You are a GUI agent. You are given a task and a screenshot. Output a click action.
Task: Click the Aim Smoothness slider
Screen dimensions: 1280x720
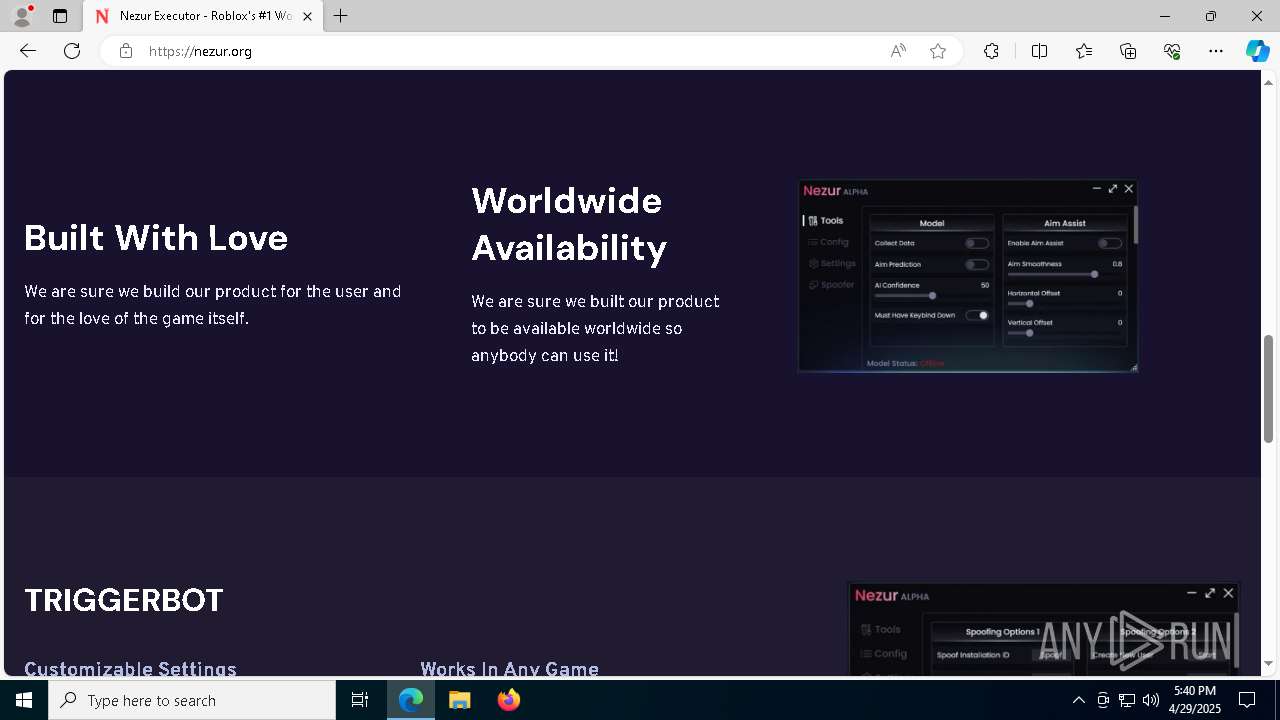[x=1065, y=274]
